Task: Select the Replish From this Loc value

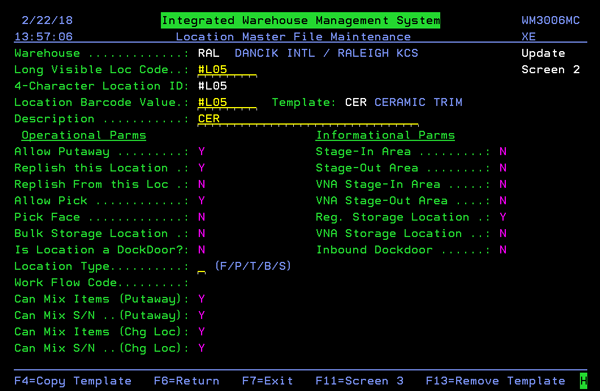Action: click(202, 184)
